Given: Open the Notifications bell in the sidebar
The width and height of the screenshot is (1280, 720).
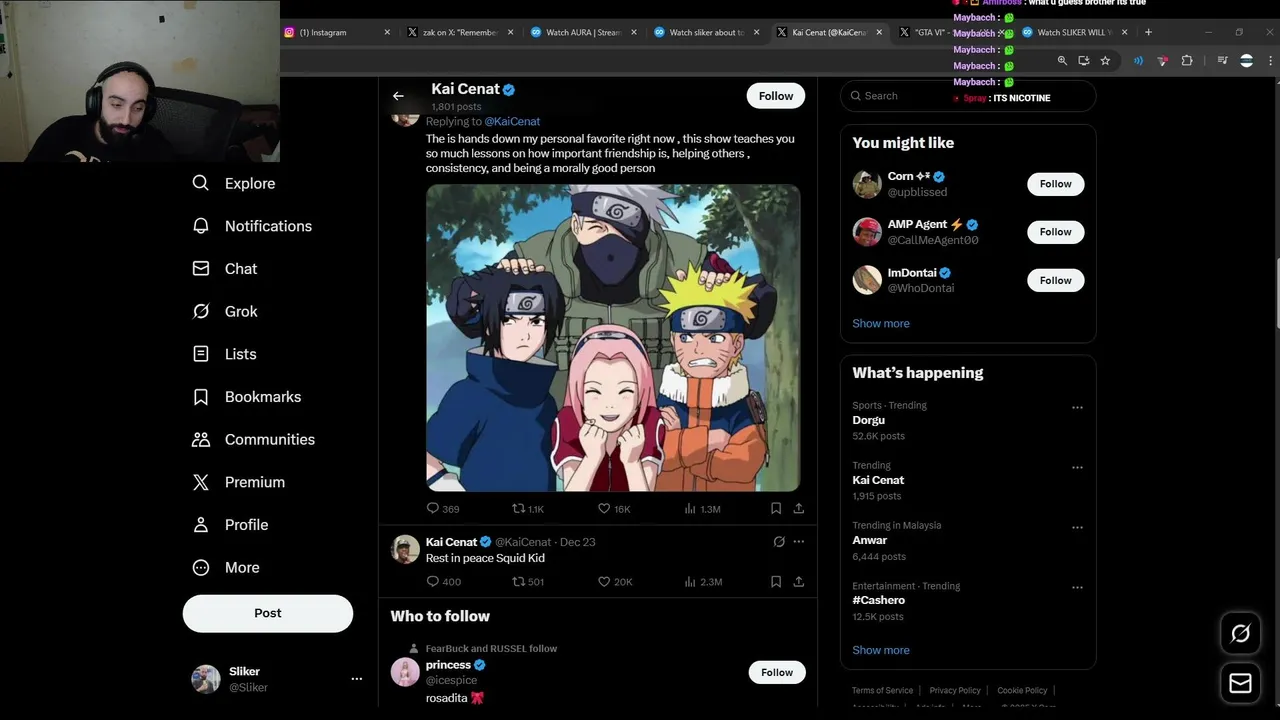Looking at the screenshot, I should (252, 226).
